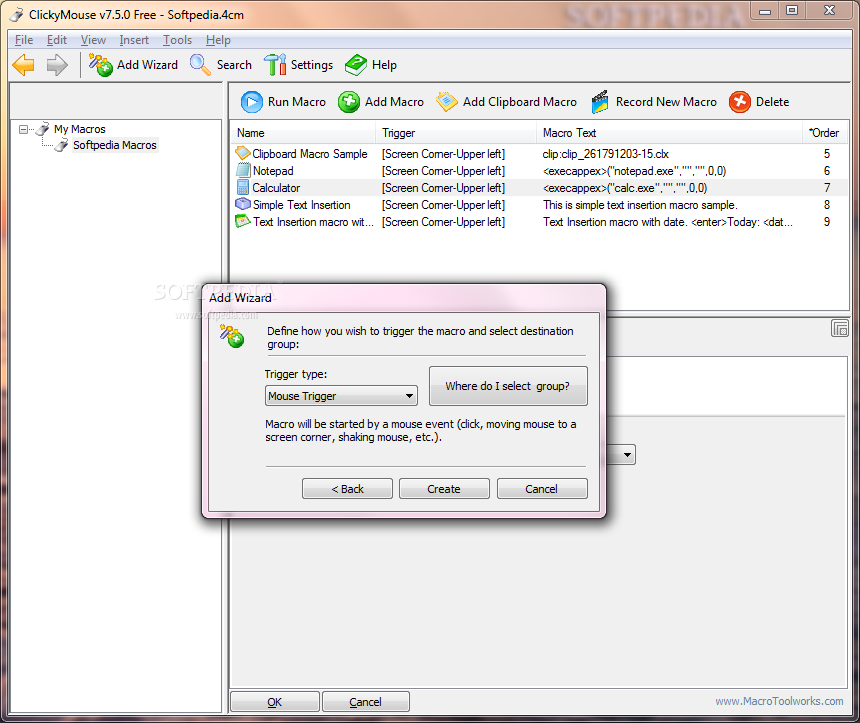This screenshot has width=860, height=723.
Task: Click the Where do I select group? button
Action: 508,386
